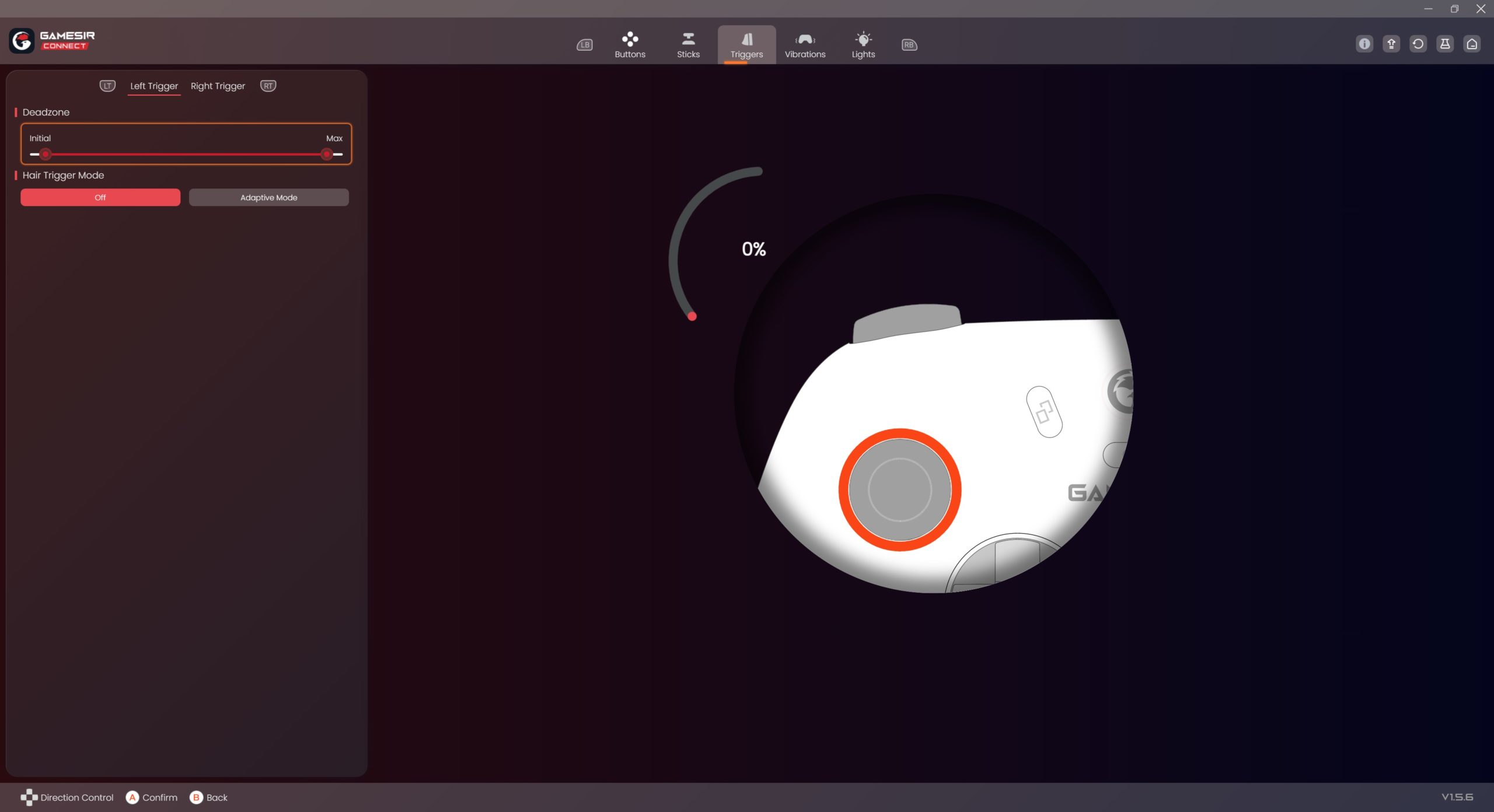Set Hair Trigger Mode to Off

[100, 197]
